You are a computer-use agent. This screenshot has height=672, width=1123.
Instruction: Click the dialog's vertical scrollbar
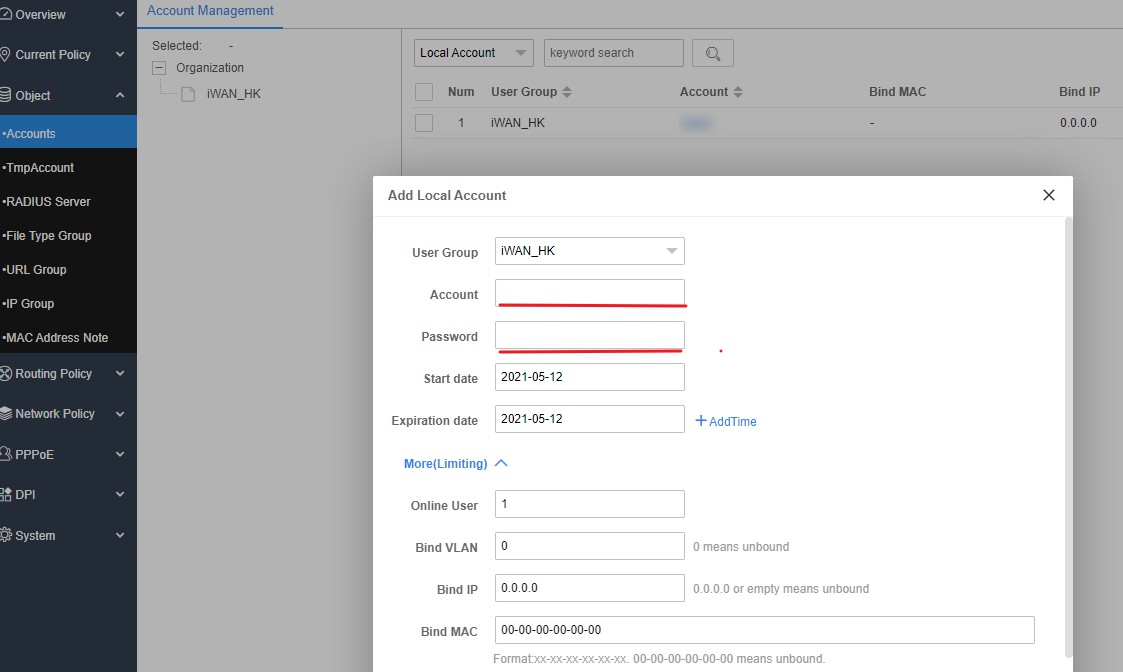point(1069,437)
